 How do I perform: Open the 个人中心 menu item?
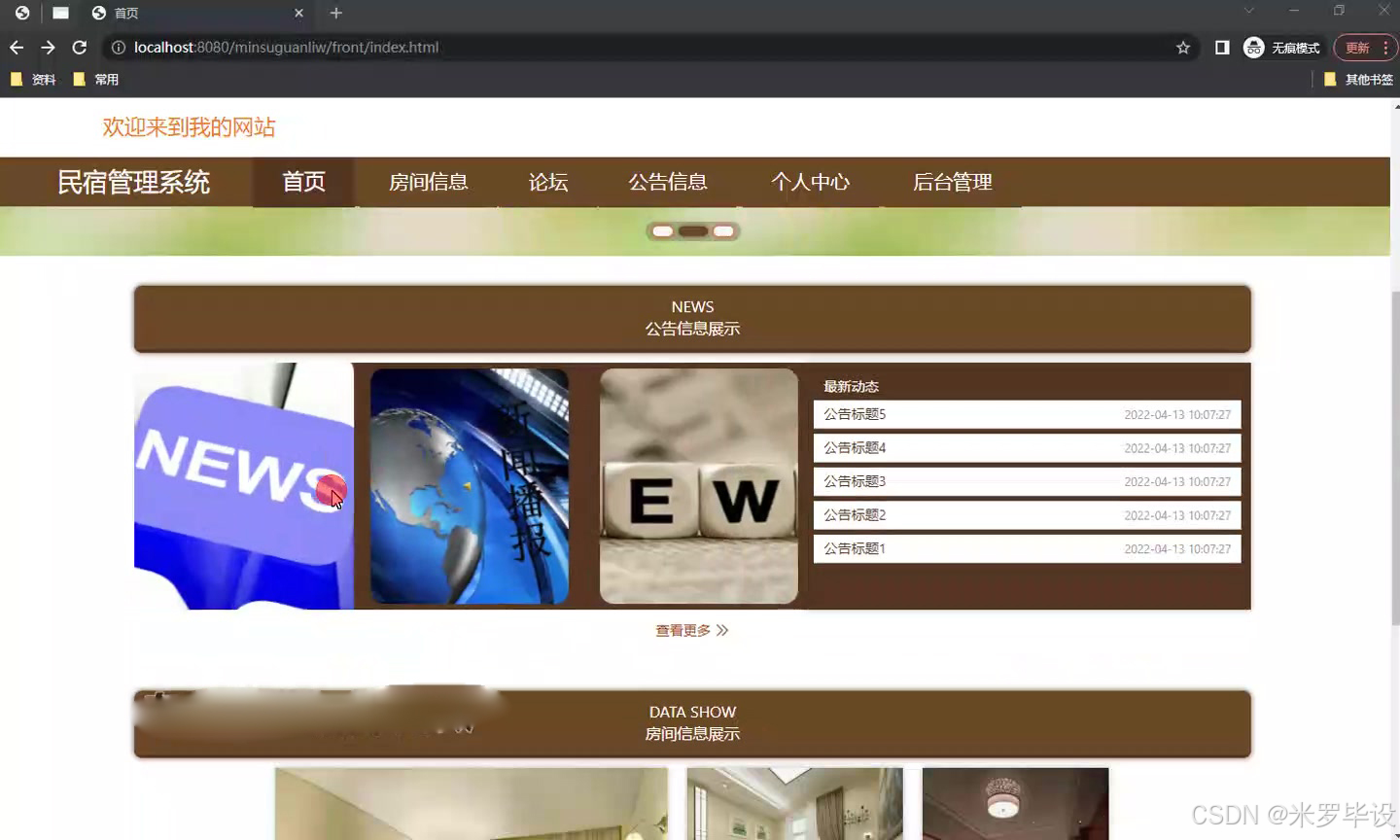812,182
